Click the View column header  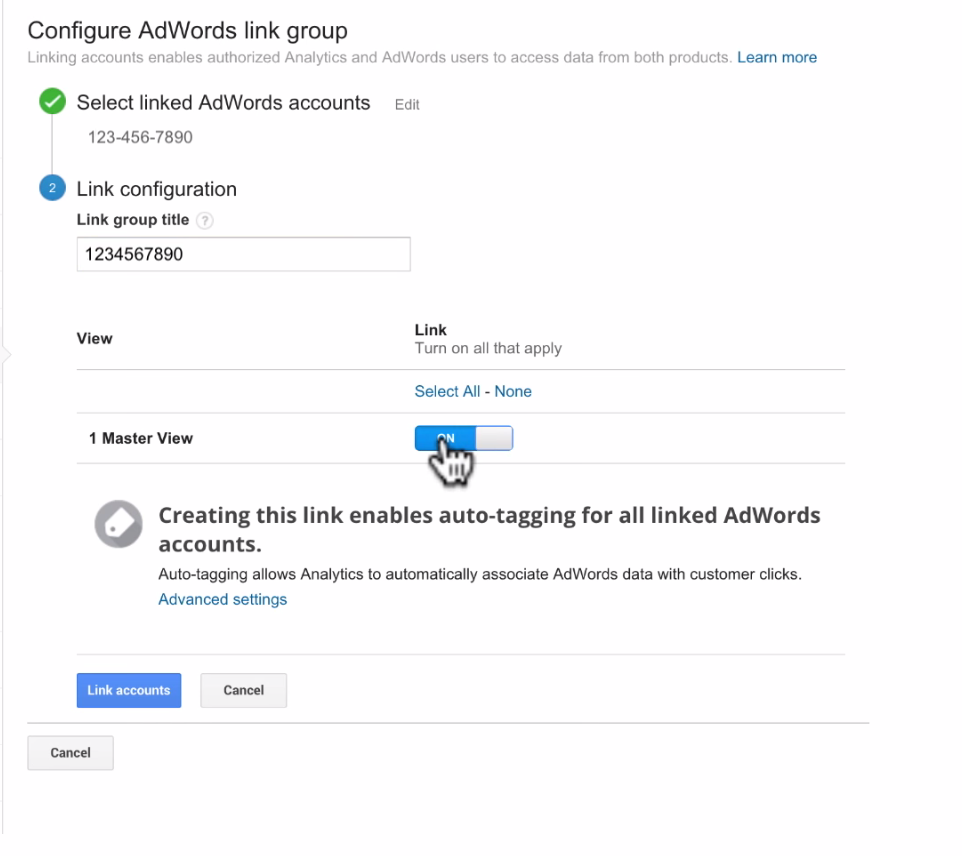click(94, 339)
